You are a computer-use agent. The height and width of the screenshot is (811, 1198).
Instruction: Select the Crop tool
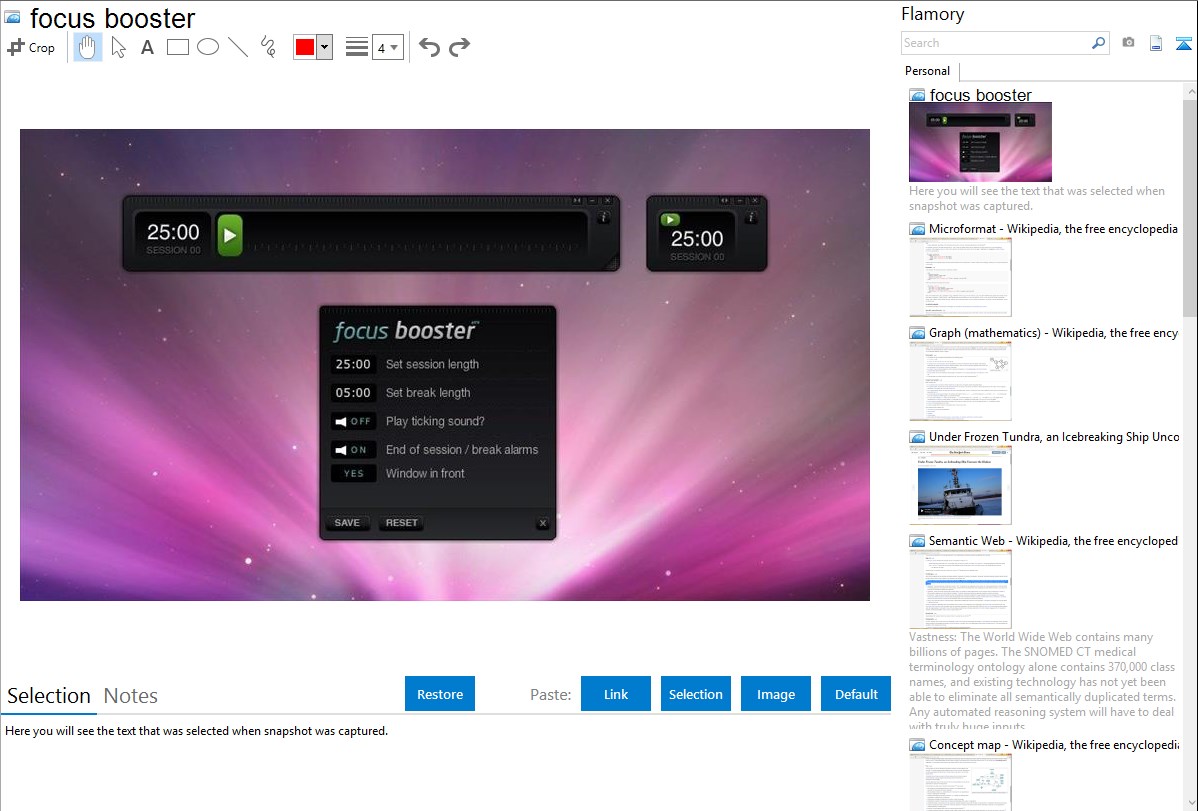point(31,47)
